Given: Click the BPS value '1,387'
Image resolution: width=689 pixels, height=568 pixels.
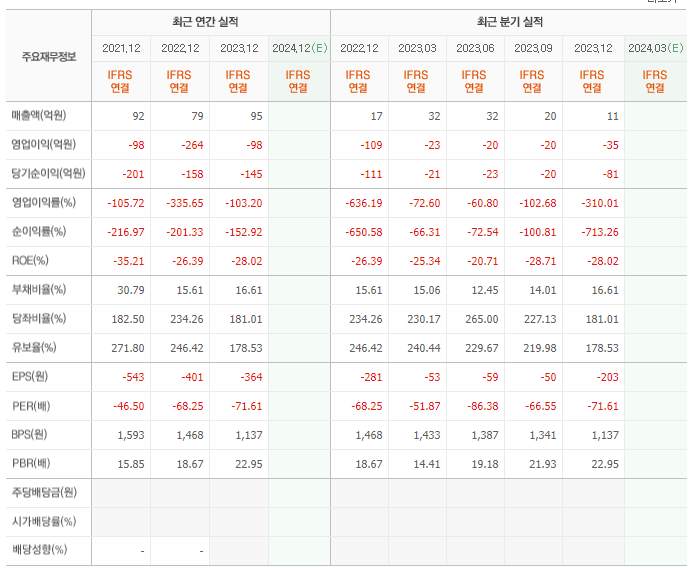Looking at the screenshot, I should click(485, 435).
